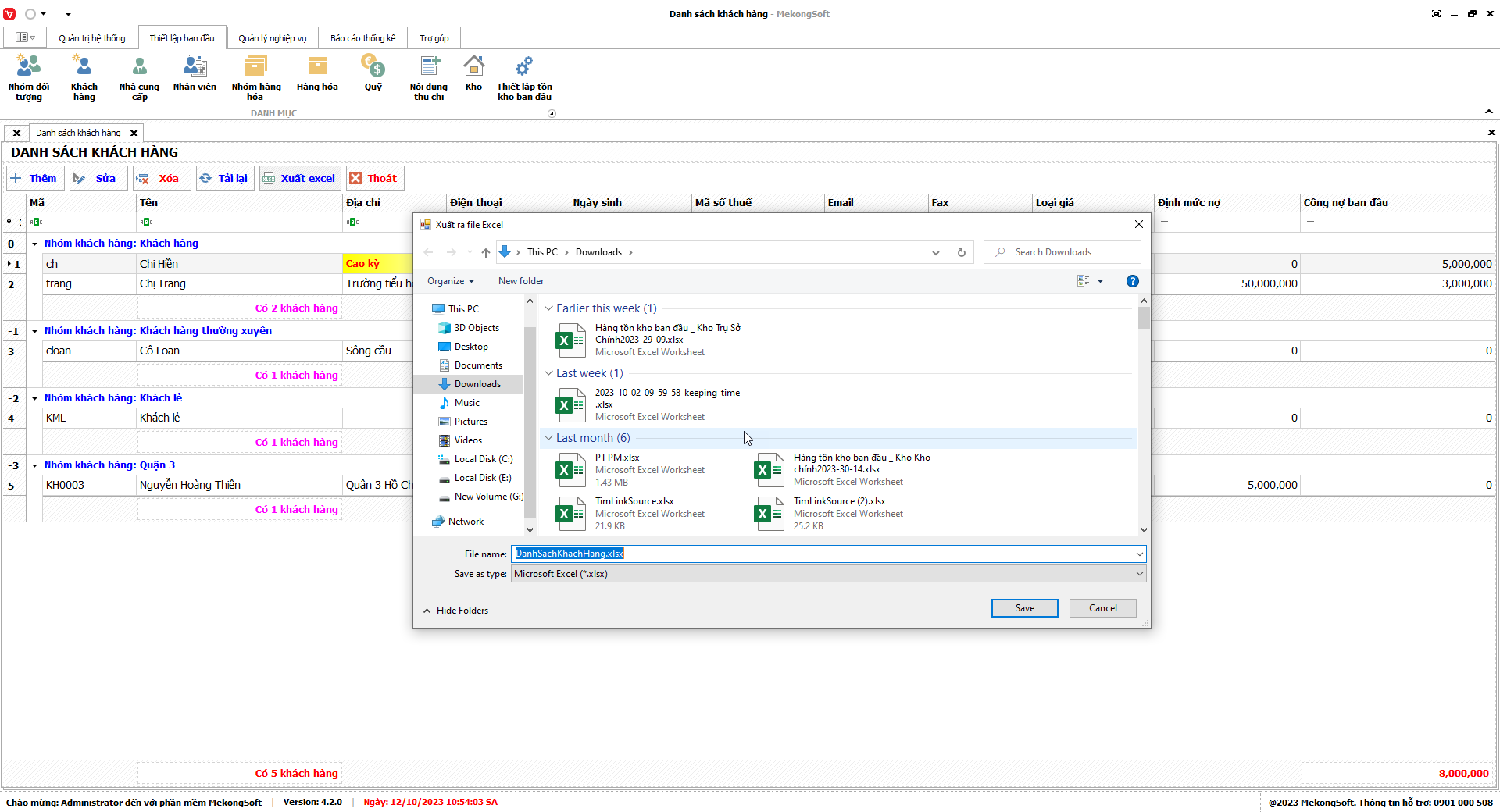This screenshot has height=812, width=1500.
Task: Switch to Báo cáo thống kê tab
Action: pyautogui.click(x=362, y=38)
